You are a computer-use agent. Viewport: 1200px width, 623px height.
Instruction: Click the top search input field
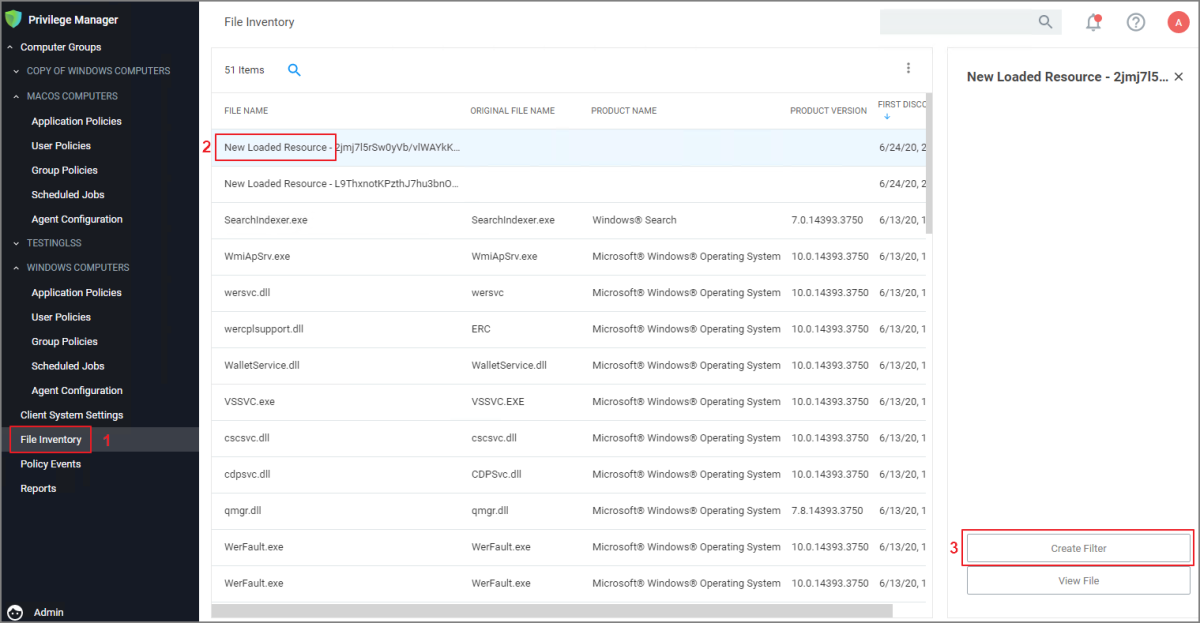point(955,22)
